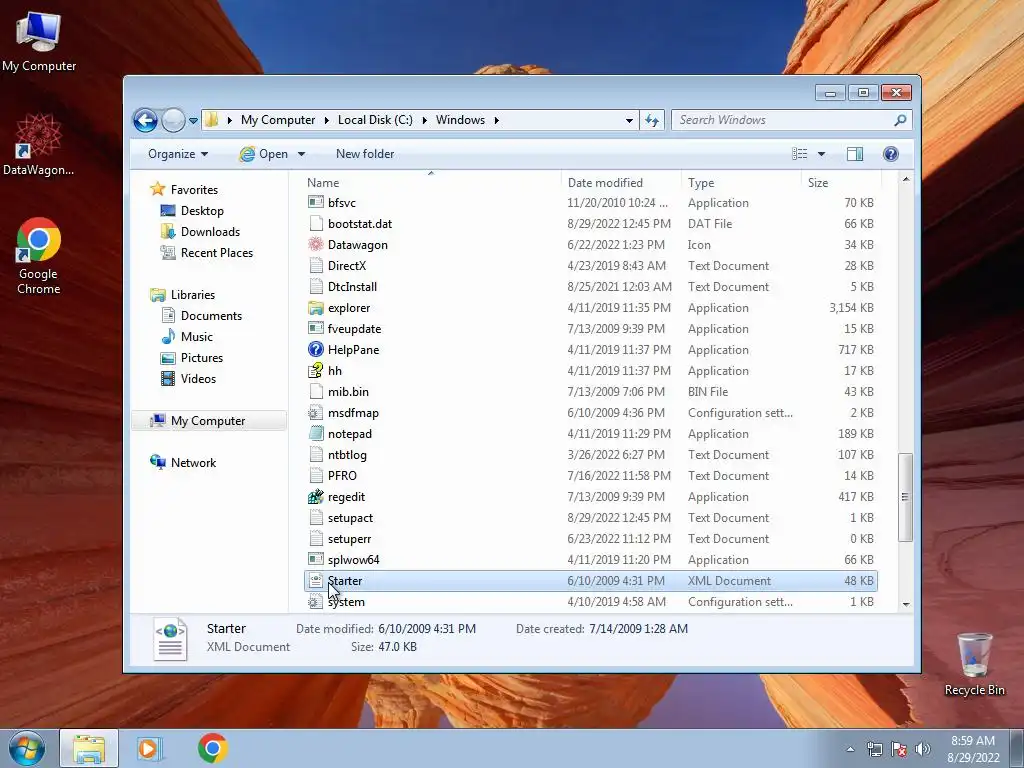The image size is (1024, 768).
Task: Open Recent Places in Favorites
Action: click(216, 253)
